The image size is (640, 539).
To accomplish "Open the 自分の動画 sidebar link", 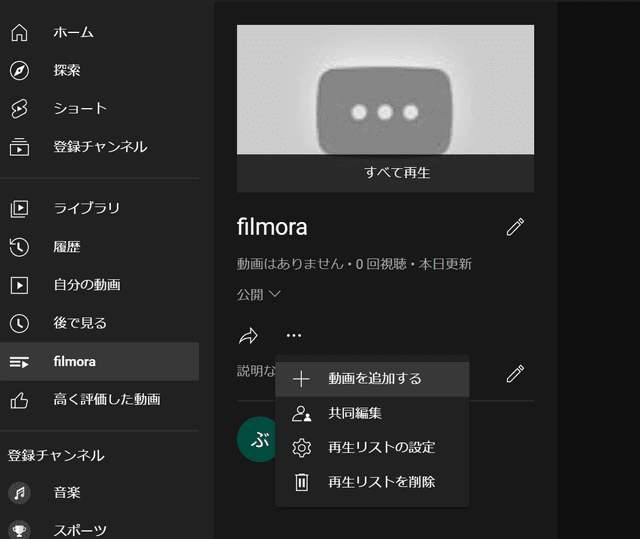I will coord(100,285).
